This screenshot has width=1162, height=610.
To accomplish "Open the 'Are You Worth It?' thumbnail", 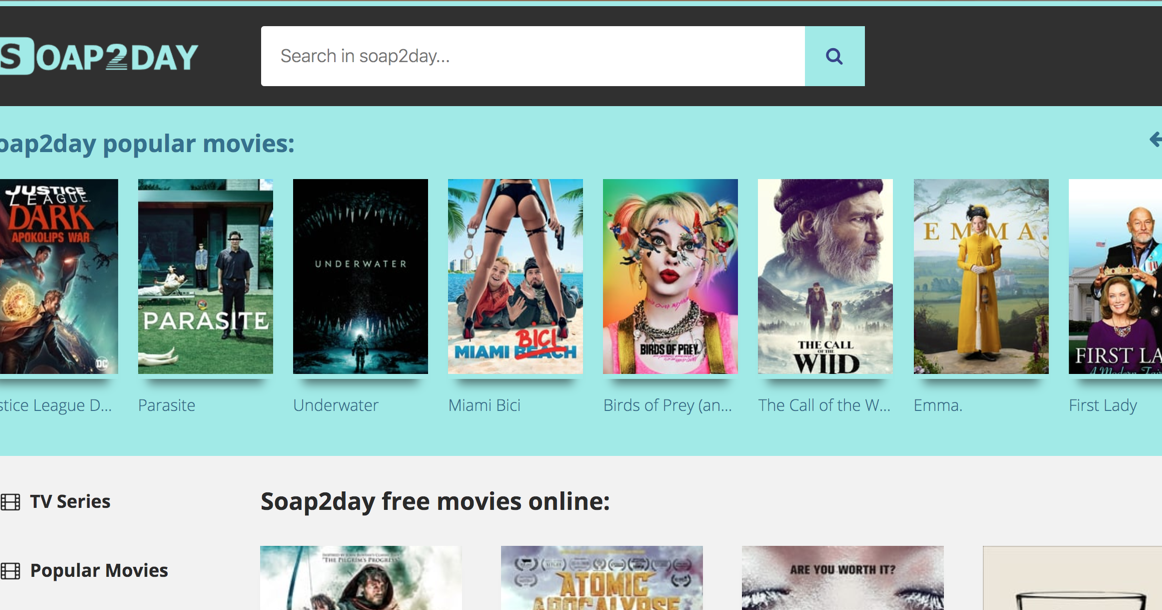I will [x=843, y=578].
